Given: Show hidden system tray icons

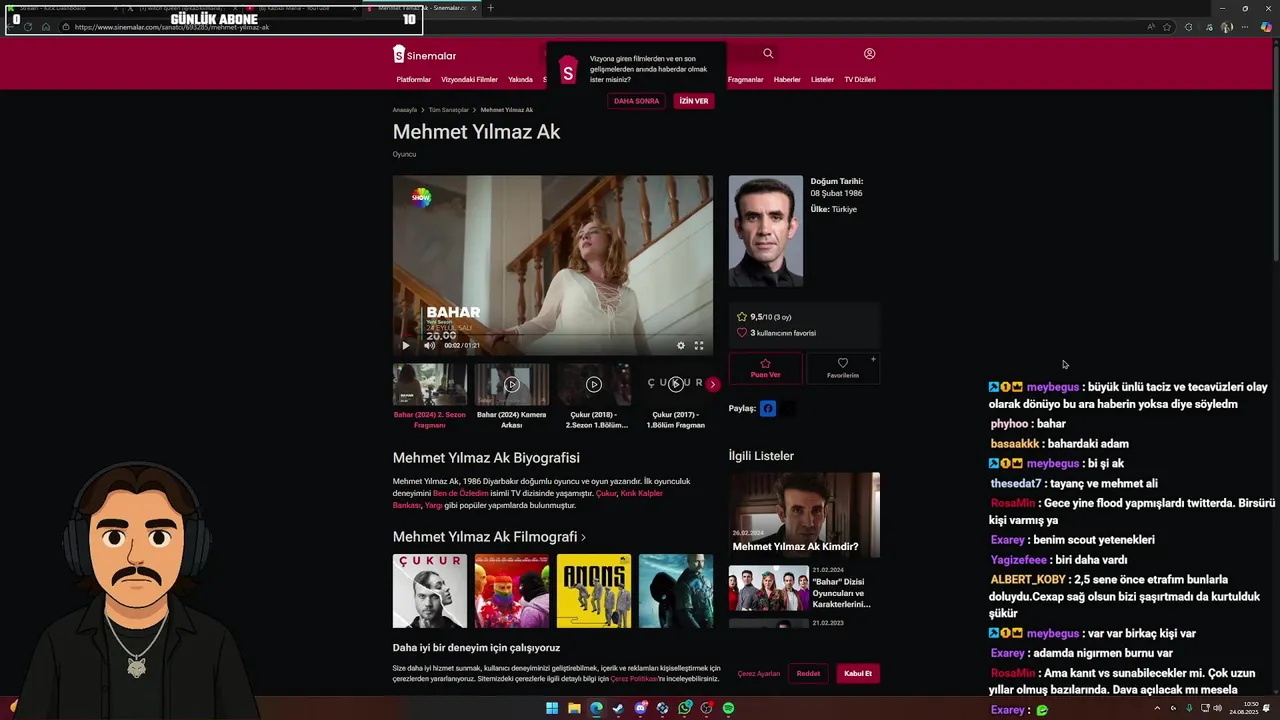Looking at the screenshot, I should tap(1157, 708).
